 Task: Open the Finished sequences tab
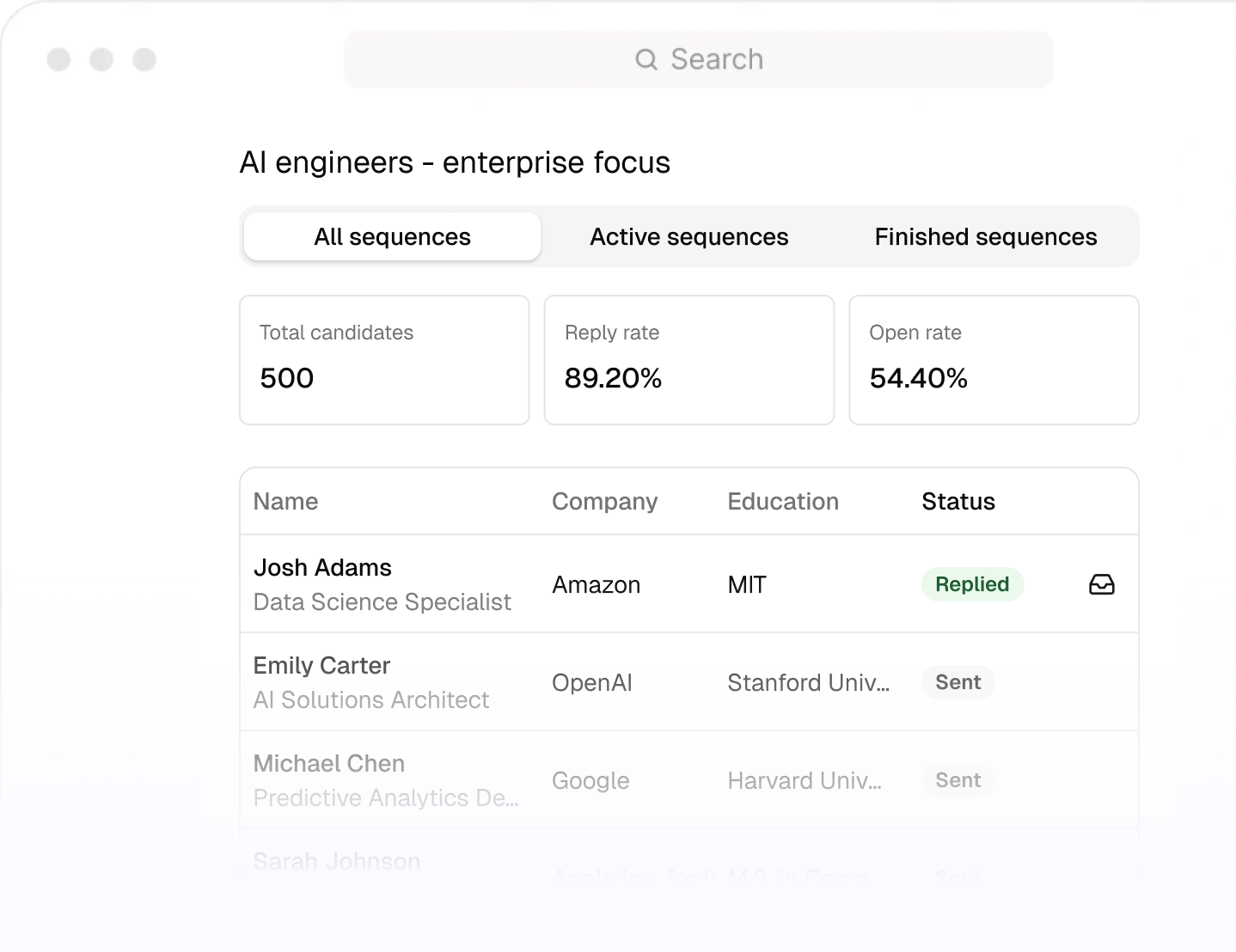coord(985,237)
